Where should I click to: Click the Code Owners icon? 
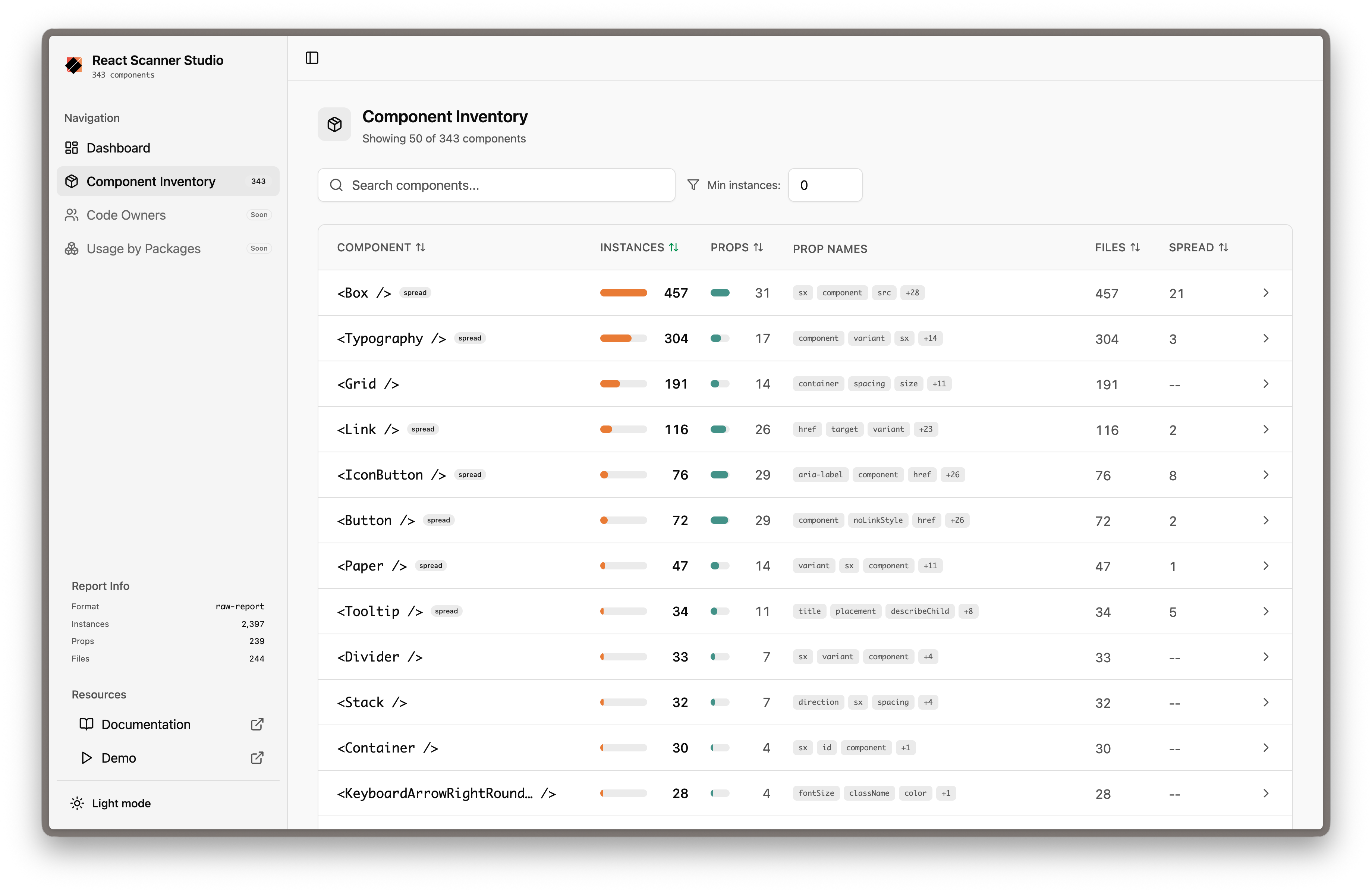pos(72,214)
